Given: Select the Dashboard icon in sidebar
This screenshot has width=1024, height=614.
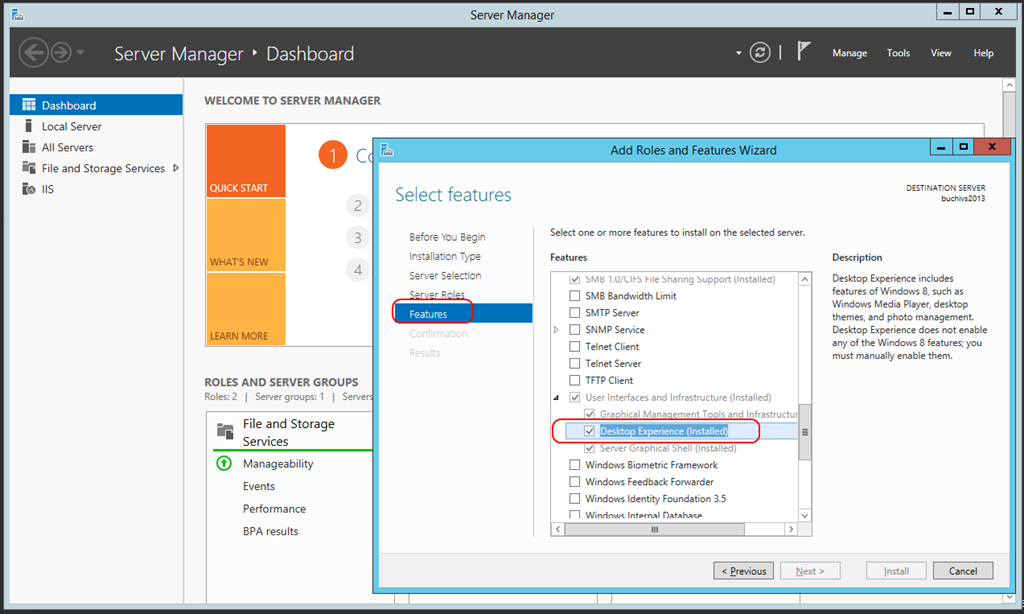Looking at the screenshot, I should (29, 105).
